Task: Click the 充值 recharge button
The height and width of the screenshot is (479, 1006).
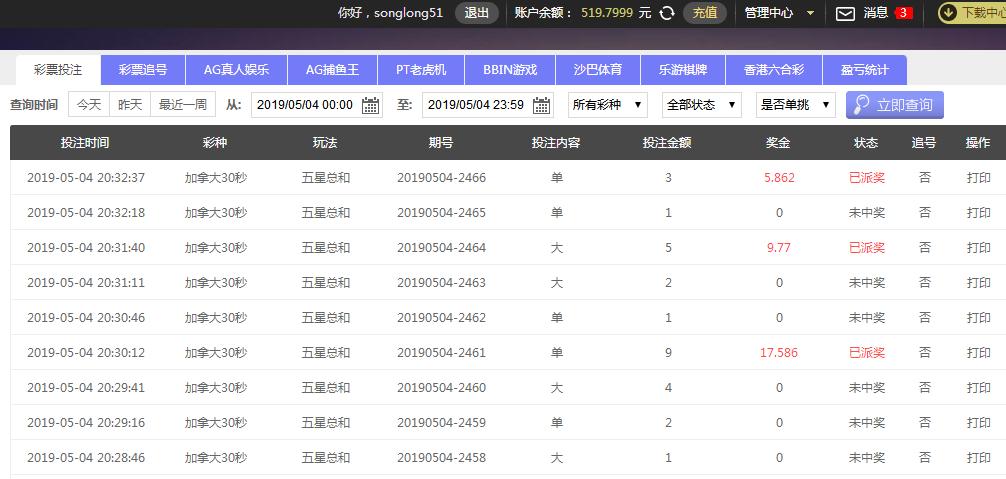Action: coord(705,13)
